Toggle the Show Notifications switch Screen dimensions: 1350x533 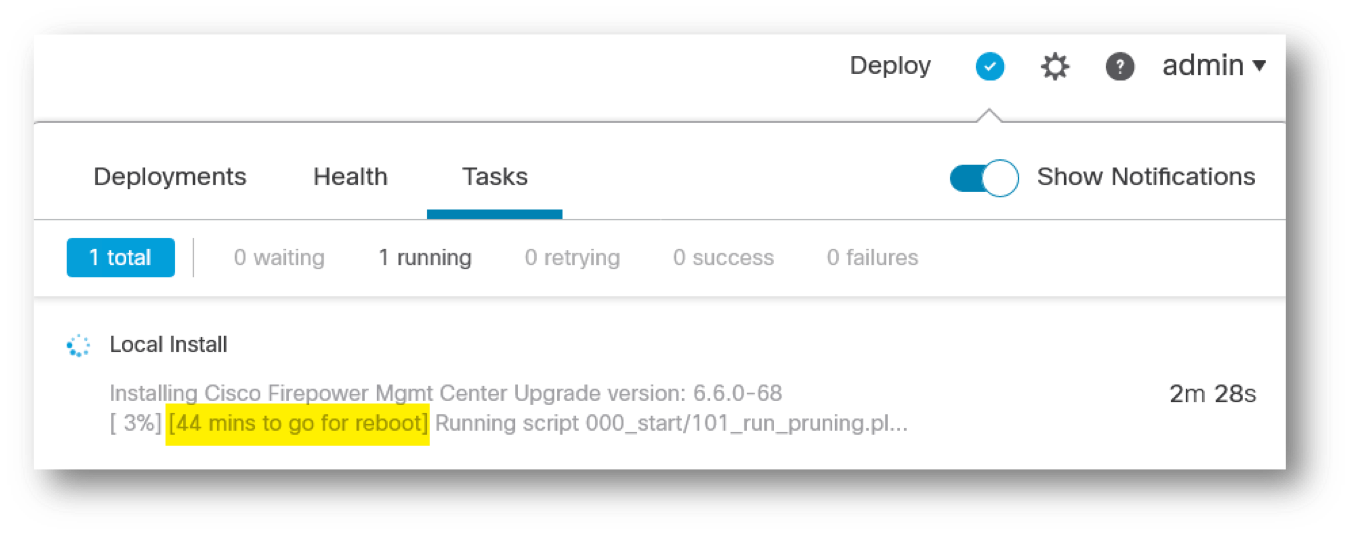[984, 178]
